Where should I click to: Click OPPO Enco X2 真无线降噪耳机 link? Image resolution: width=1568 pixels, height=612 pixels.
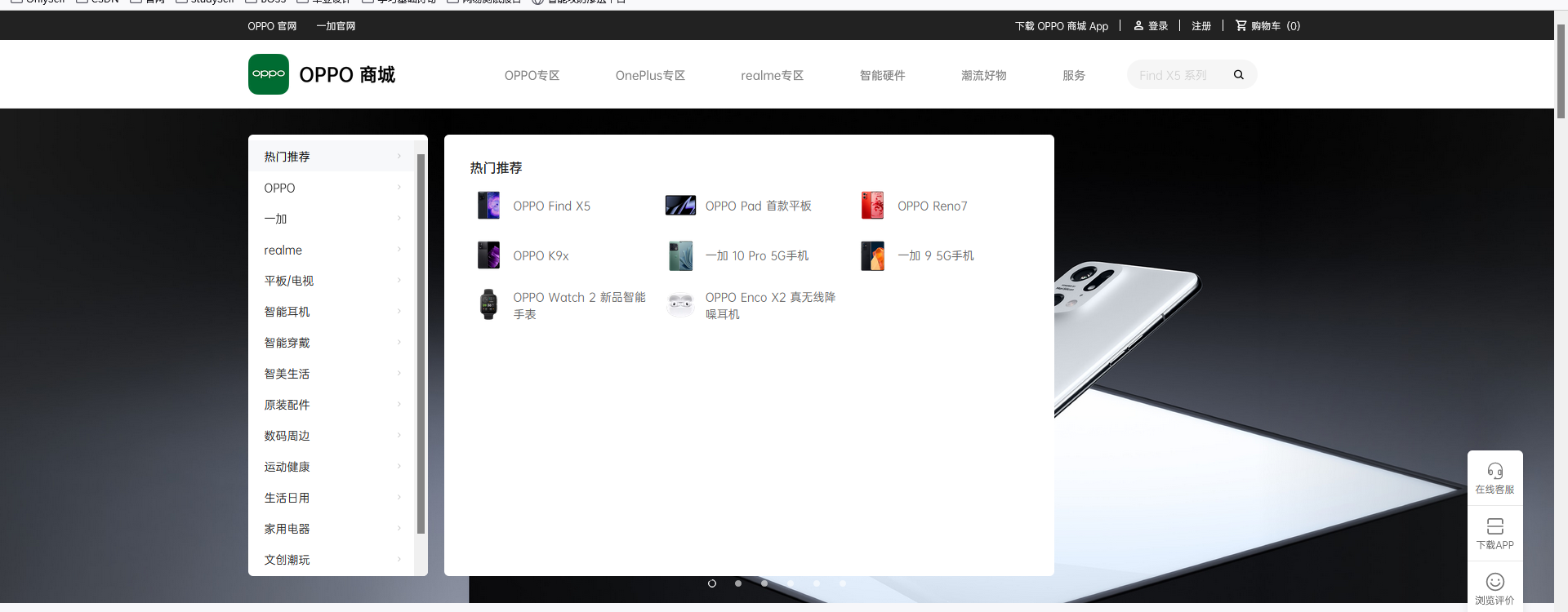(770, 306)
